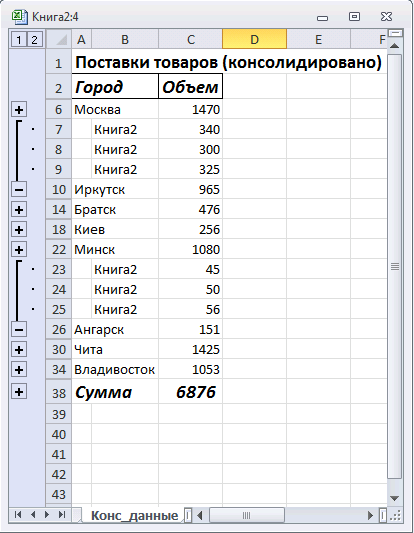The image size is (414, 533).
Task: Restore the Книга2:4 window
Action: (355, 16)
